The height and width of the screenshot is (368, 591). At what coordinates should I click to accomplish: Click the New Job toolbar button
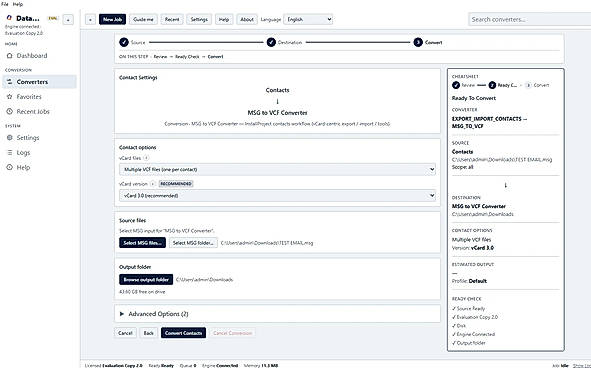112,20
